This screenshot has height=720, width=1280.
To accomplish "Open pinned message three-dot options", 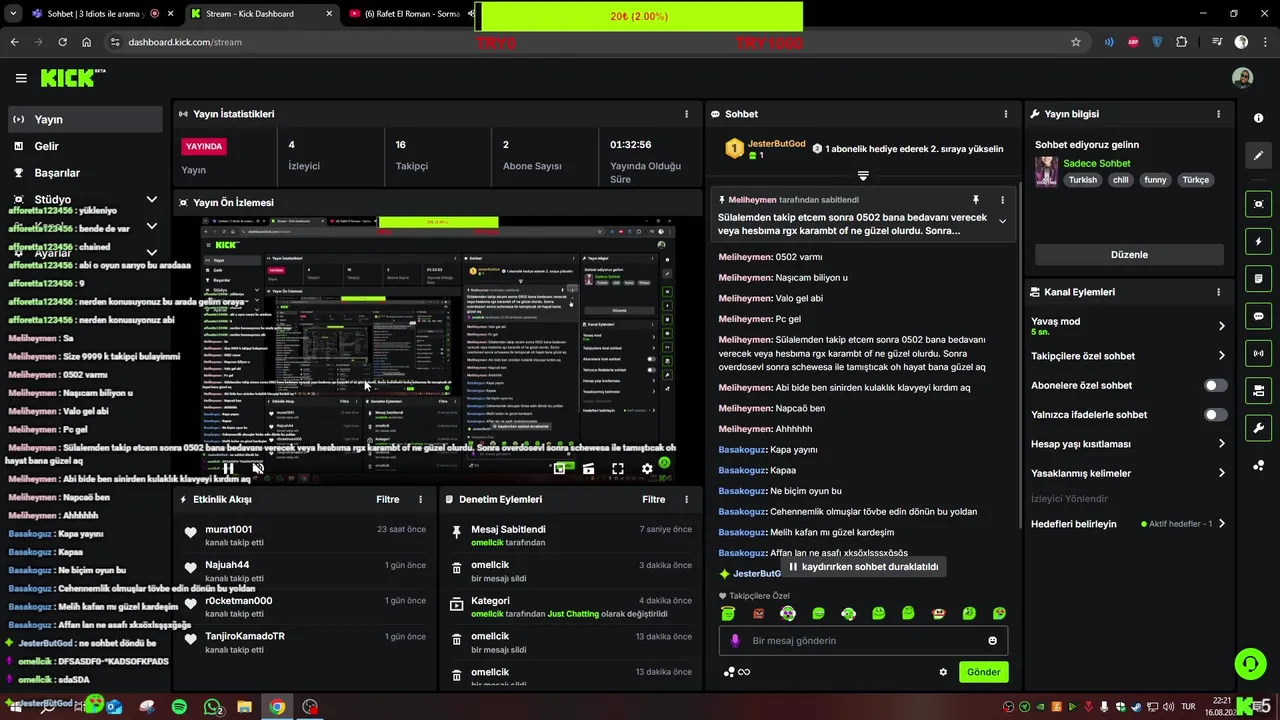I will click(1002, 200).
